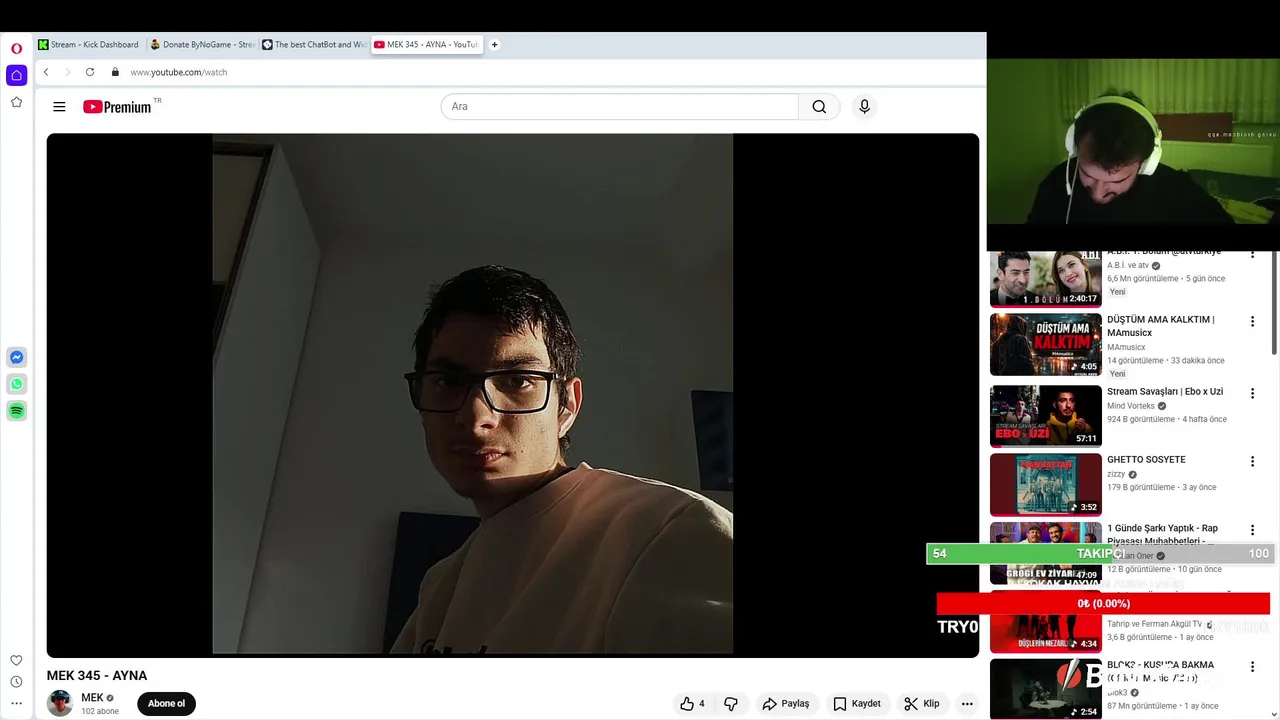Reload the YouTube page
This screenshot has height=720, width=1280.
pos(90,72)
